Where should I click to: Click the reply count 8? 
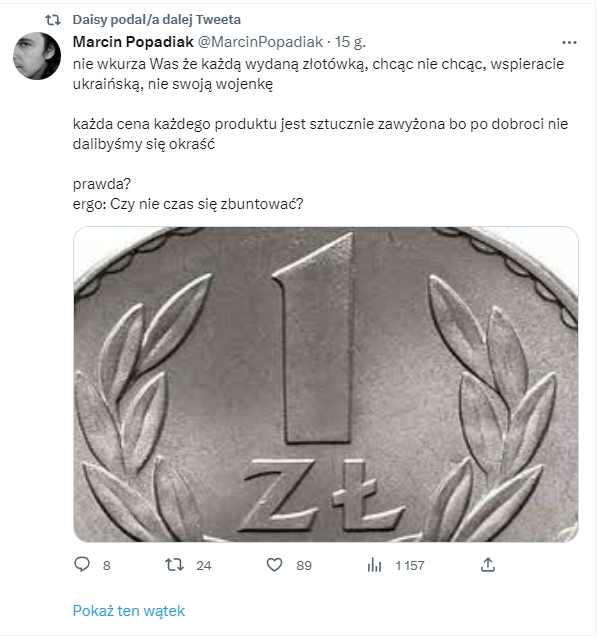click(x=107, y=566)
